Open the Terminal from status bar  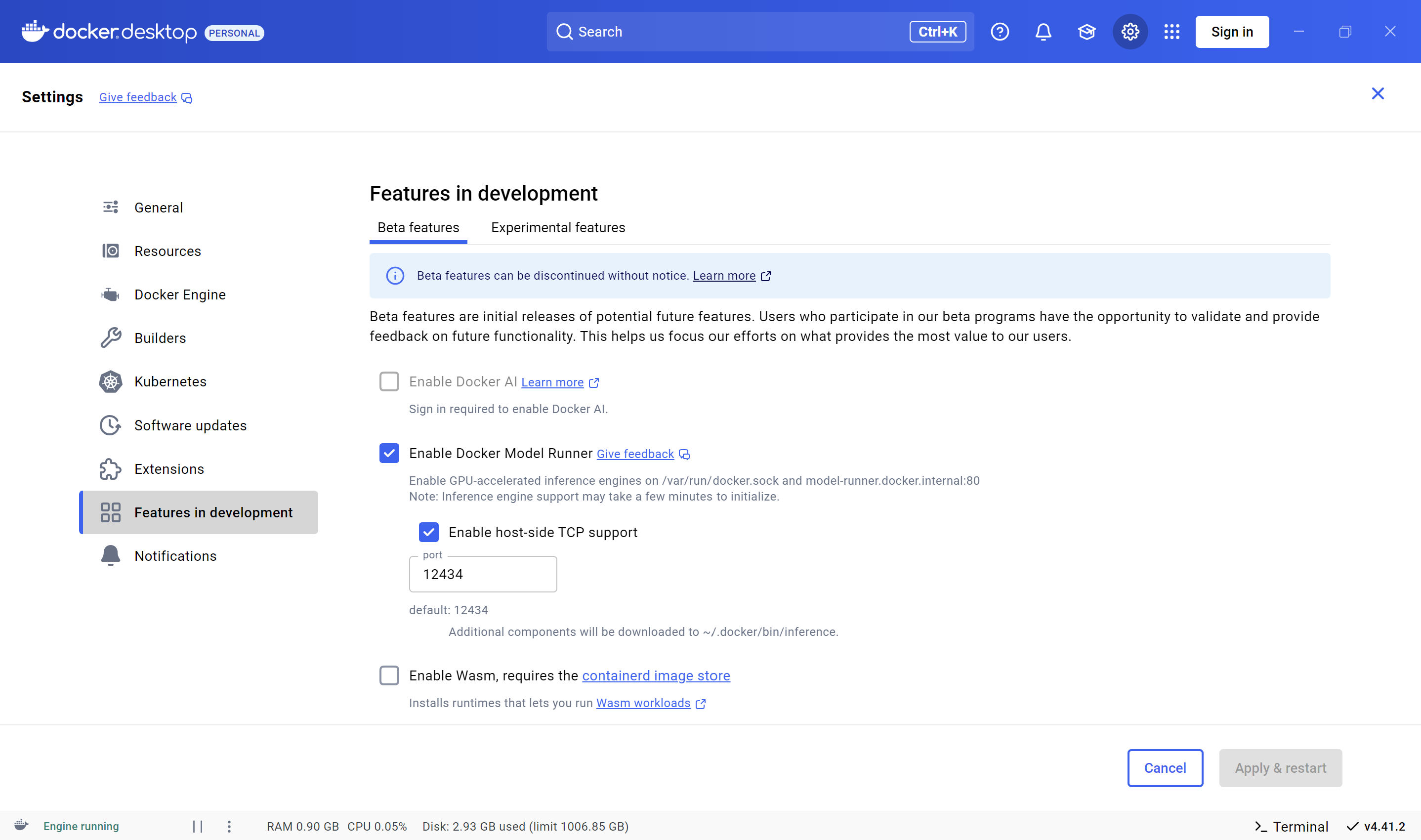(x=1291, y=827)
